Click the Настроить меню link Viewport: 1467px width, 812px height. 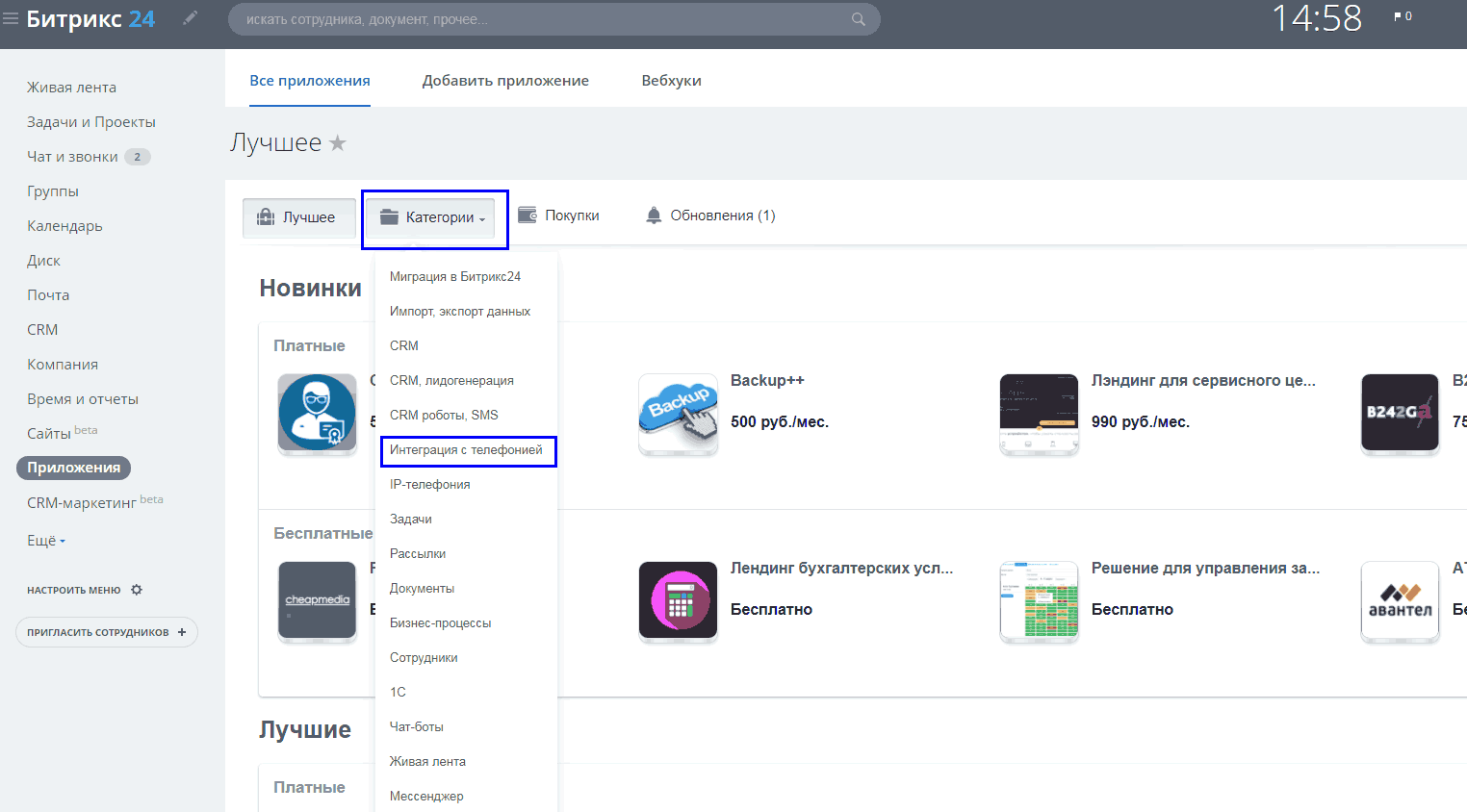tap(74, 590)
